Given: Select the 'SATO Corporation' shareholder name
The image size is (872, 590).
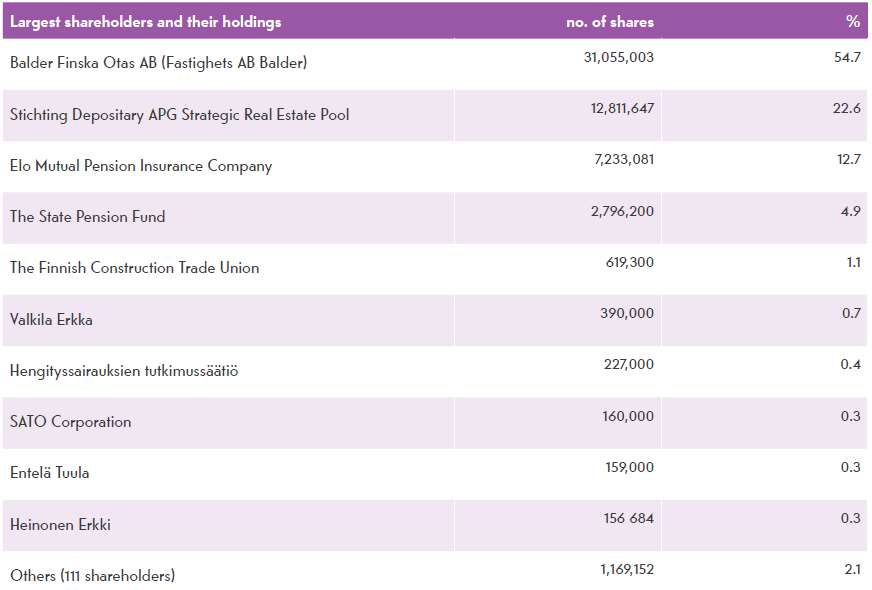Looking at the screenshot, I should click(71, 422).
